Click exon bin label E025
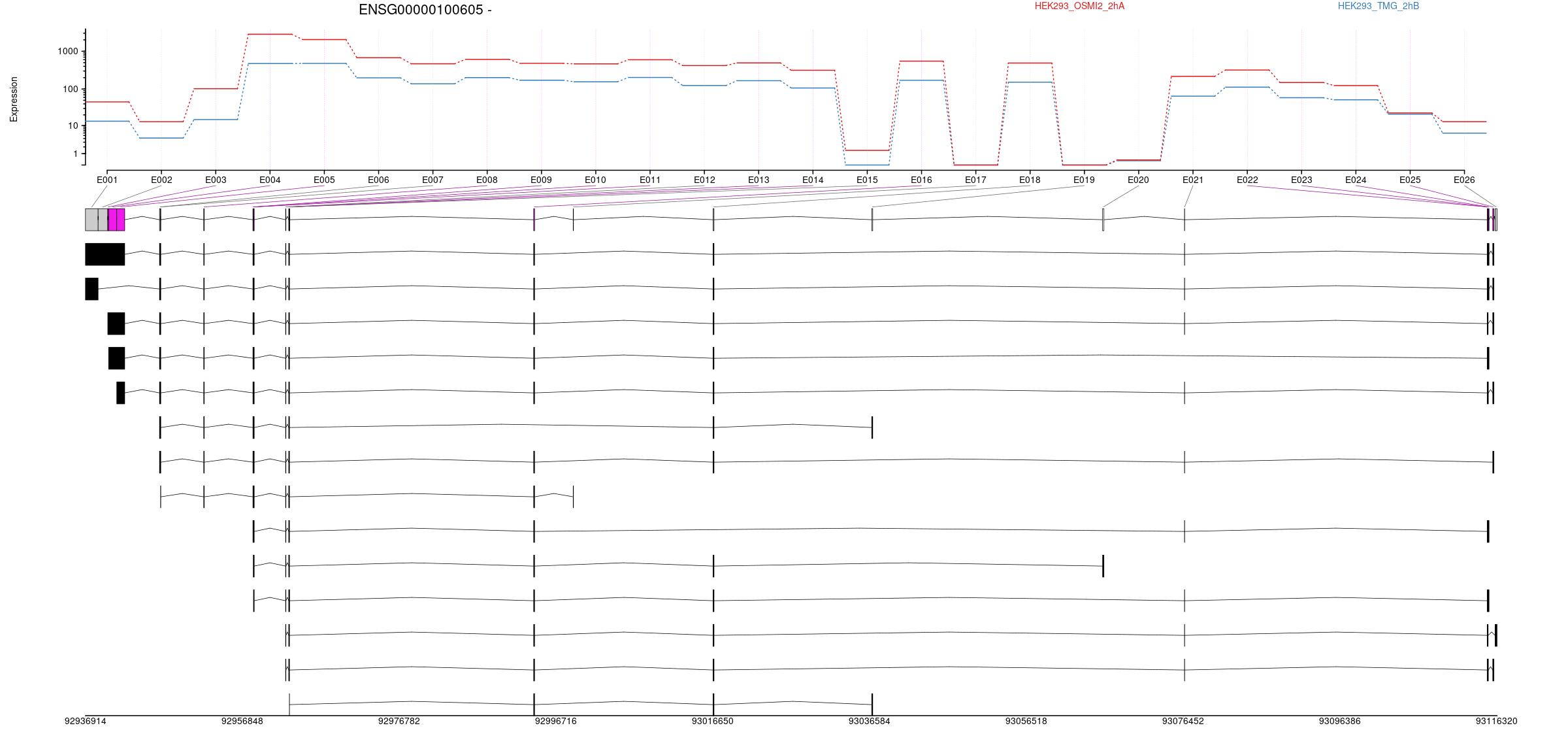 click(1410, 180)
